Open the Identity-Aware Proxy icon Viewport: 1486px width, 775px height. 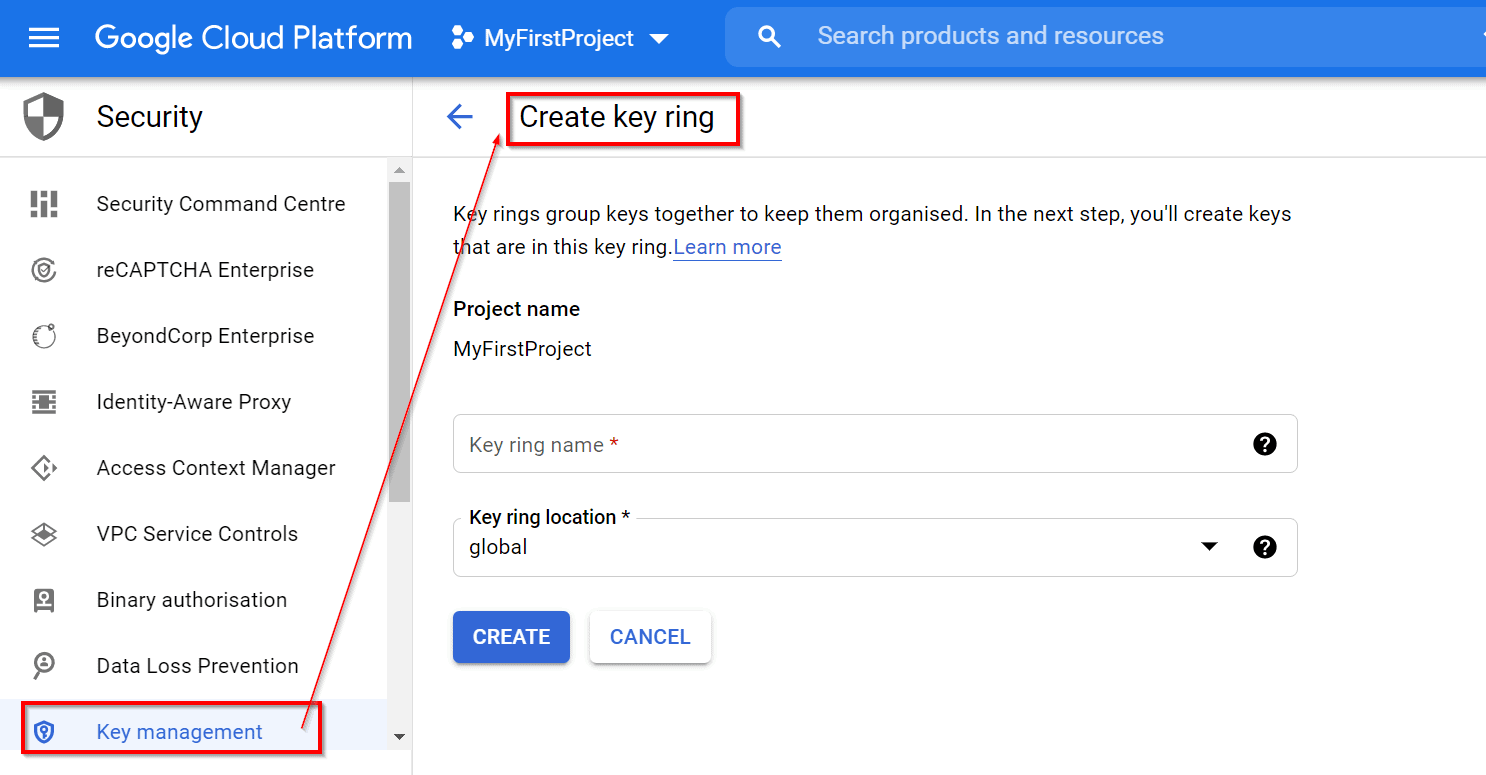click(x=44, y=402)
